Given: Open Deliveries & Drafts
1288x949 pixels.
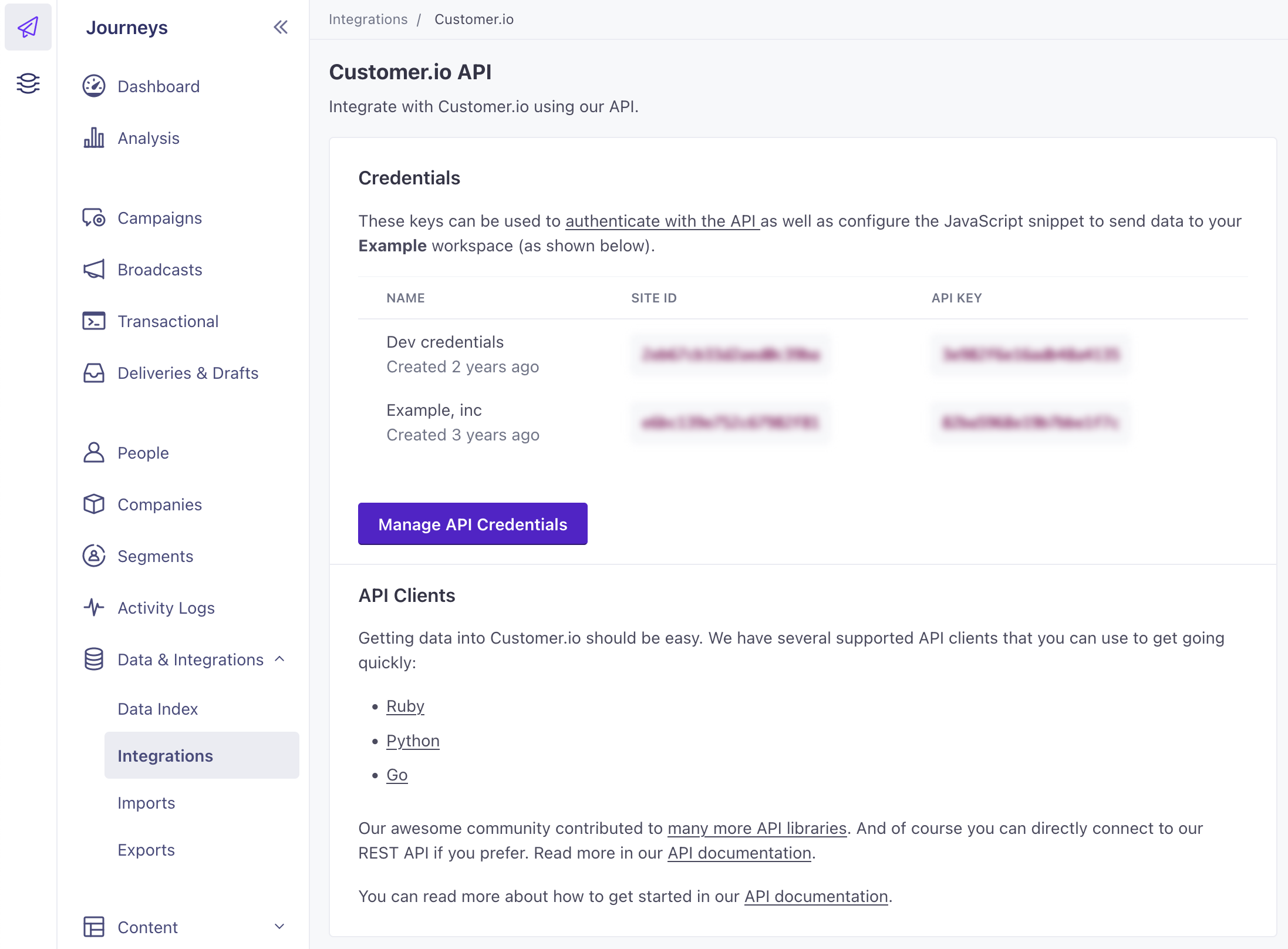Looking at the screenshot, I should (188, 373).
